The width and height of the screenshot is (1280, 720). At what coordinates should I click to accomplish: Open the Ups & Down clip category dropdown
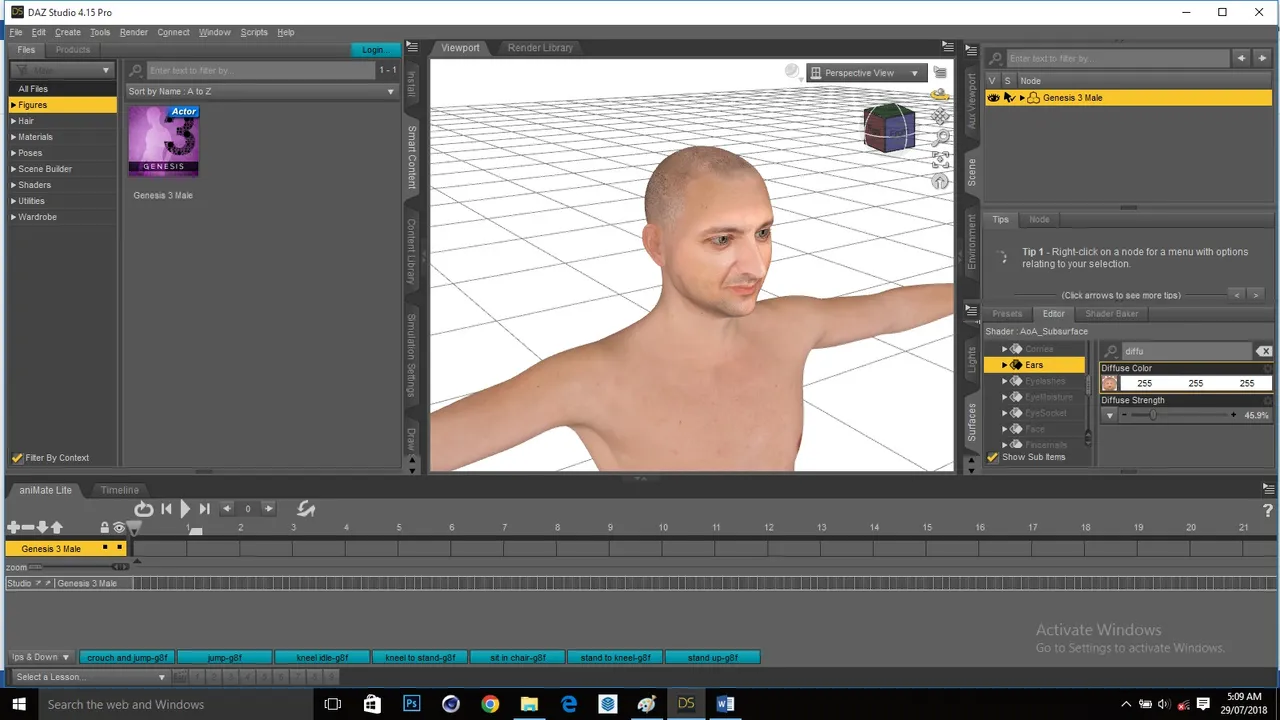click(40, 657)
